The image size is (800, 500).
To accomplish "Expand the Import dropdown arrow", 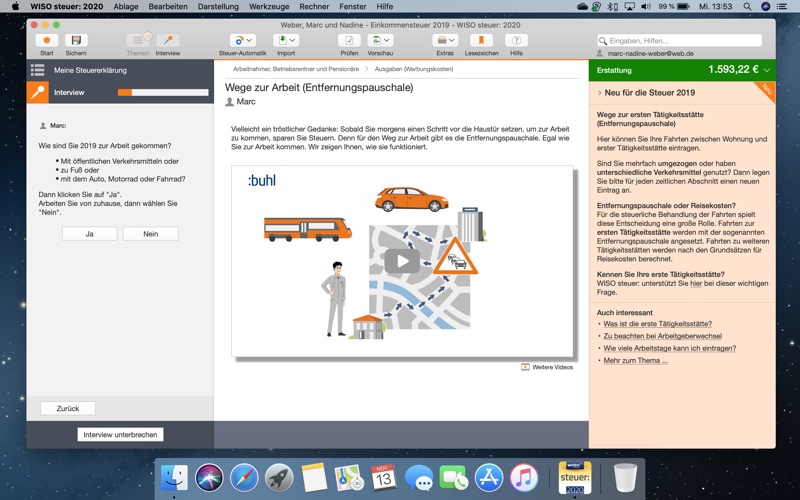I will (292, 40).
